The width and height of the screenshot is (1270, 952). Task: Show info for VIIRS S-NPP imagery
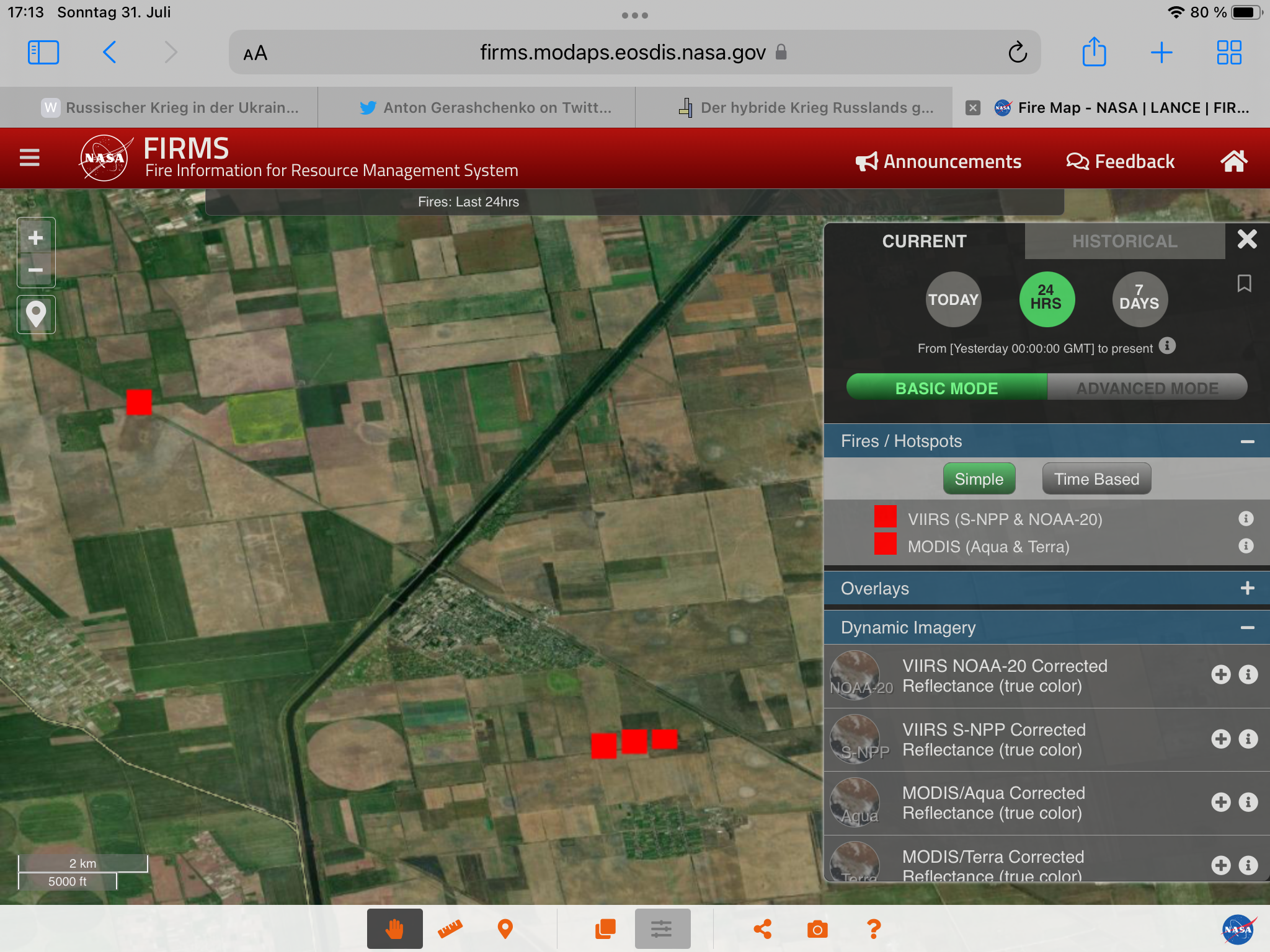[x=1248, y=739]
